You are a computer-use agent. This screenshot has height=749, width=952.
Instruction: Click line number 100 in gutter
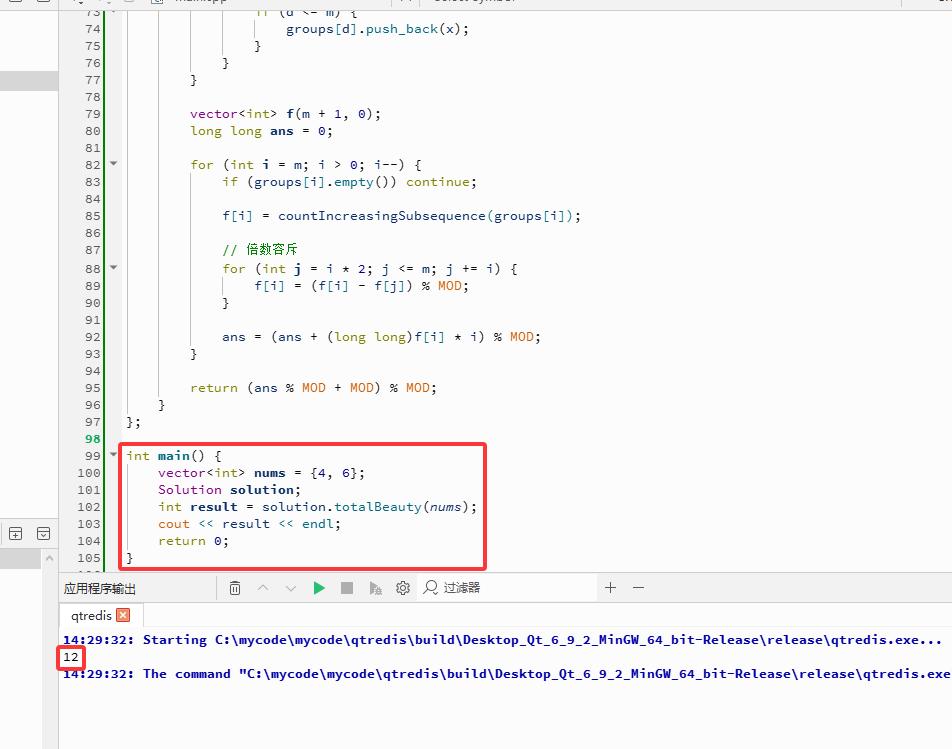[89, 473]
